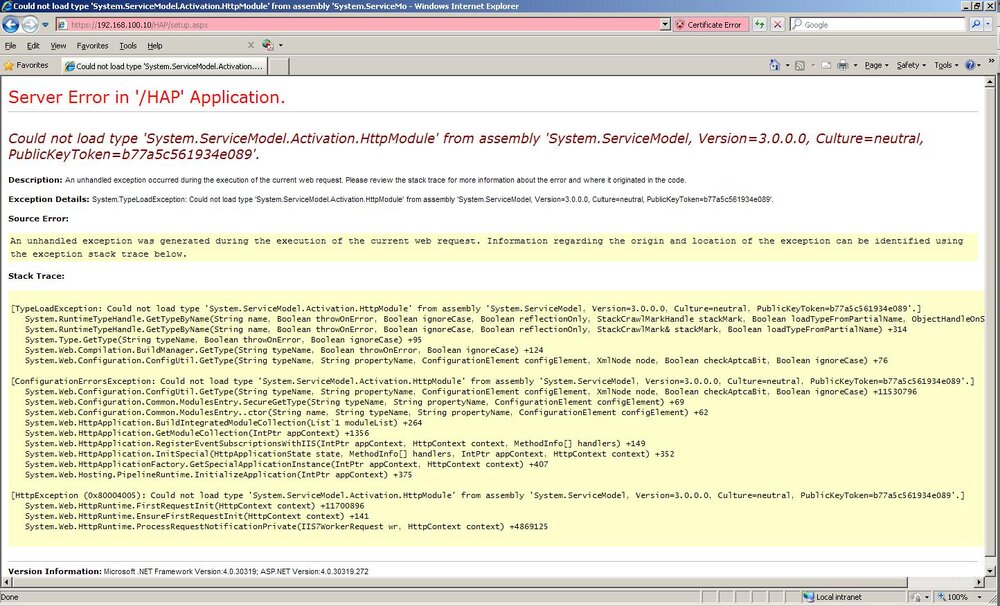Select the 'Could not load type' tab
Screen dimensions: 1000x606
click(165, 66)
